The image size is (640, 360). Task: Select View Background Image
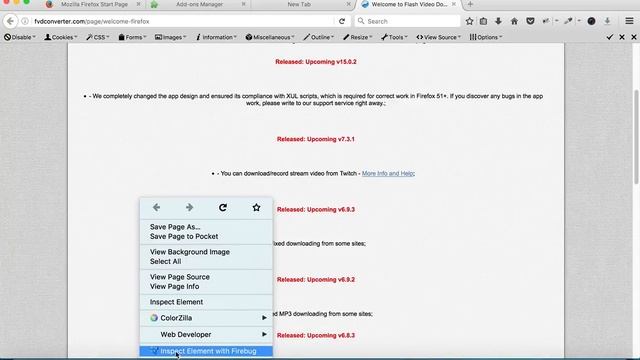pyautogui.click(x=206, y=252)
